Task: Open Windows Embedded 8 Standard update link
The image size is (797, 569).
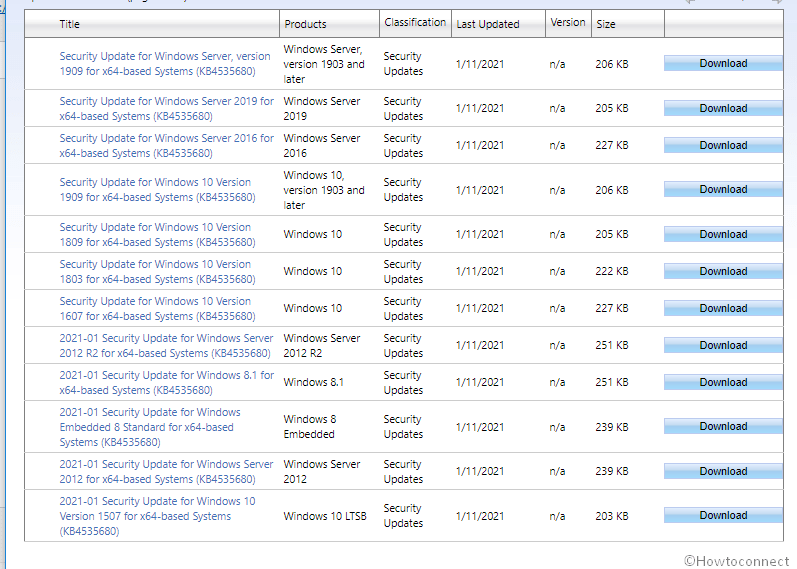Action: 150,427
